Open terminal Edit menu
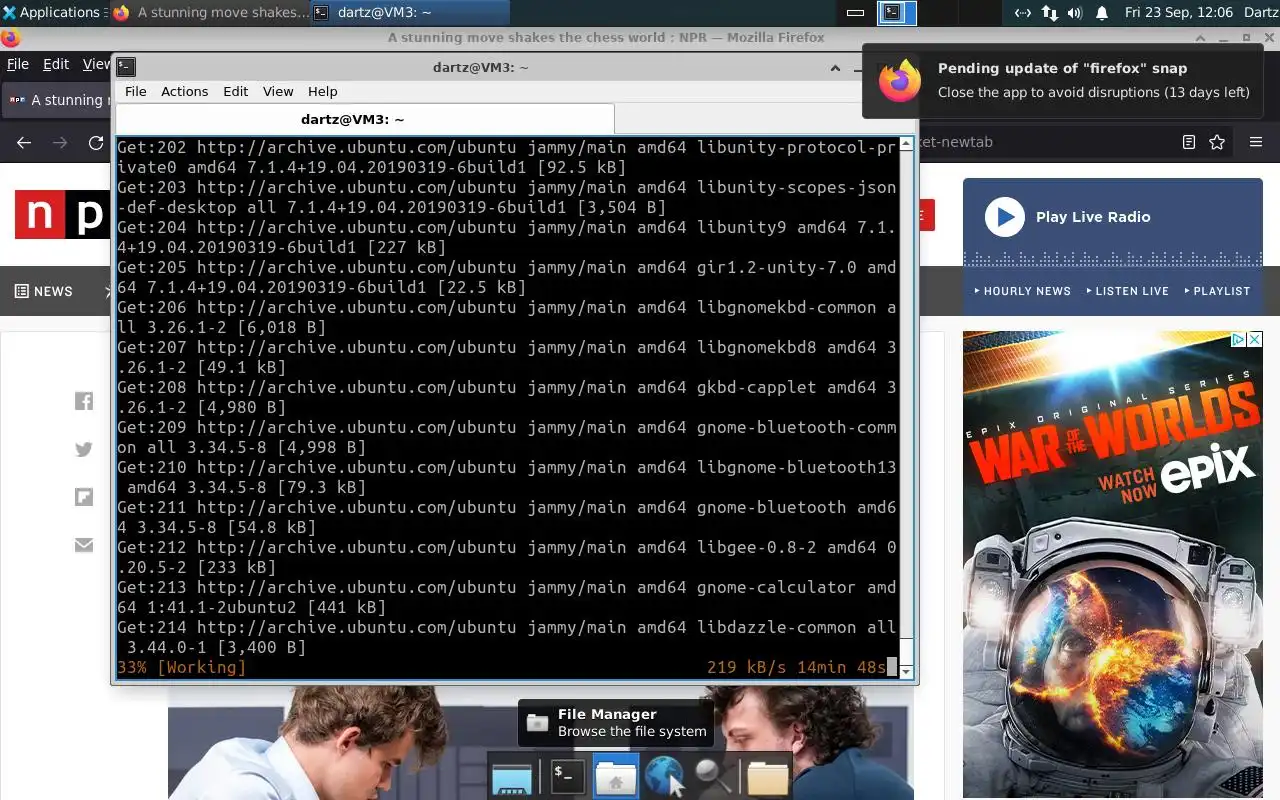This screenshot has width=1280, height=800. (x=236, y=91)
